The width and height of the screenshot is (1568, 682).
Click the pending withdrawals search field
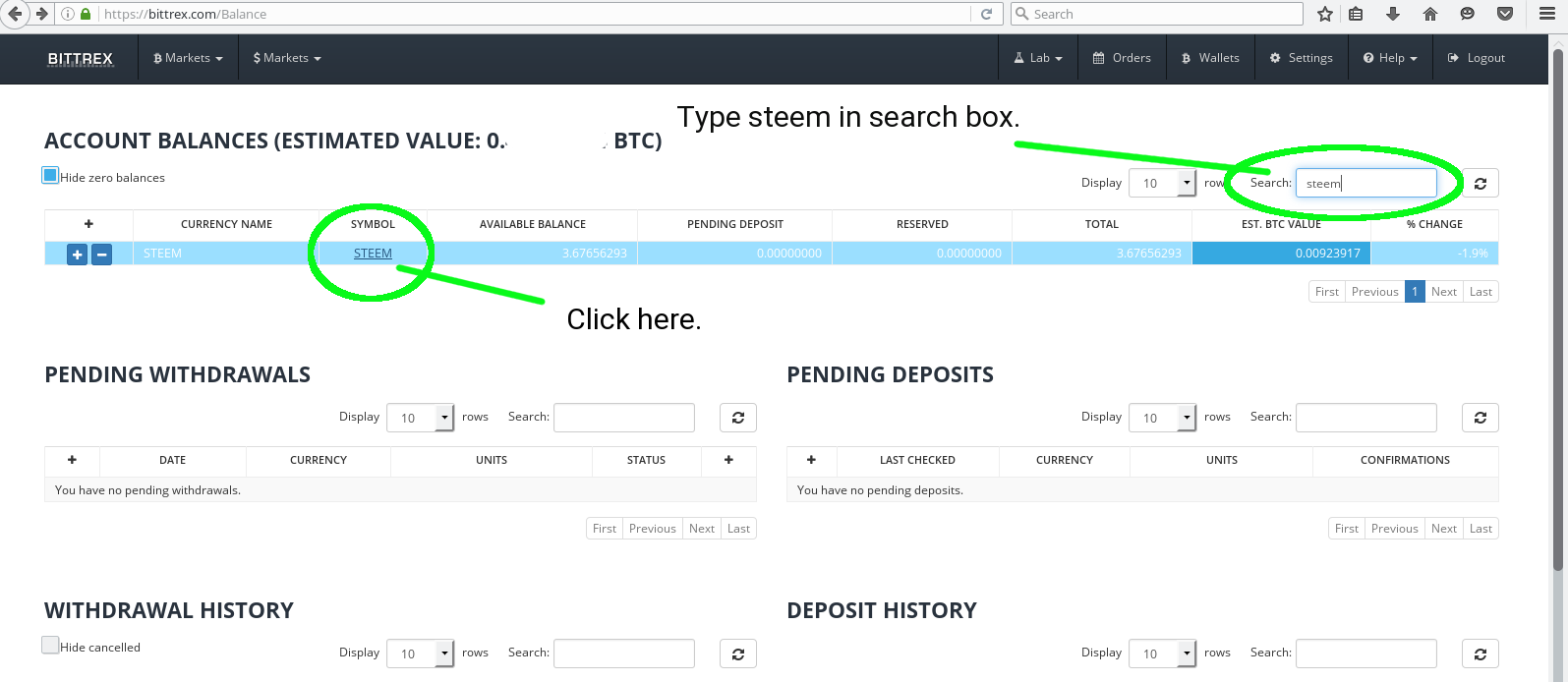tap(624, 418)
